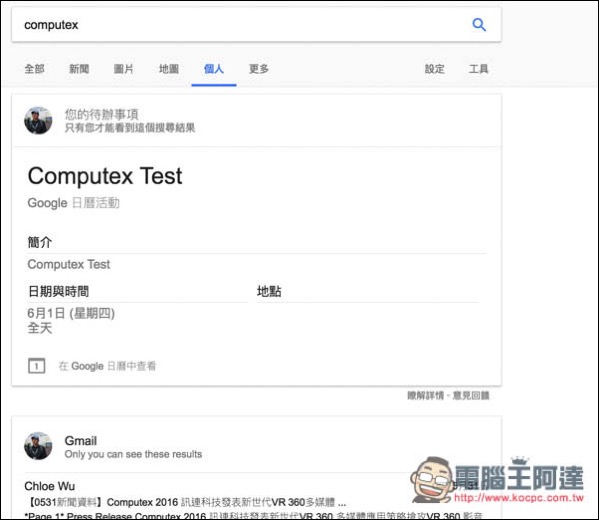This screenshot has width=599, height=520.
Task: Open the calendar icon beside Google 日曆中查看
Action: (36, 366)
